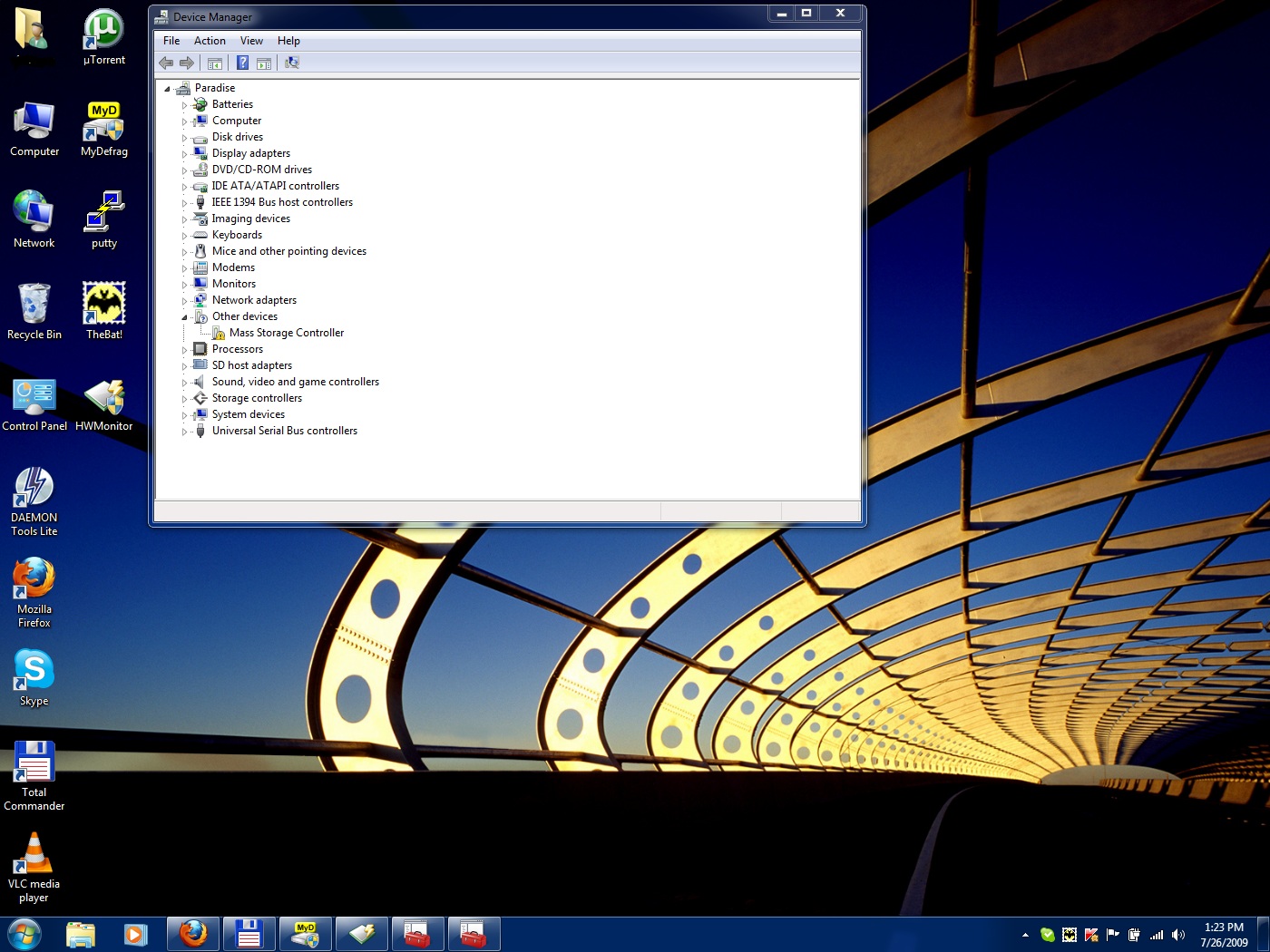Viewport: 1270px width, 952px height.
Task: Click the Network desktop icon
Action: pyautogui.click(x=34, y=220)
